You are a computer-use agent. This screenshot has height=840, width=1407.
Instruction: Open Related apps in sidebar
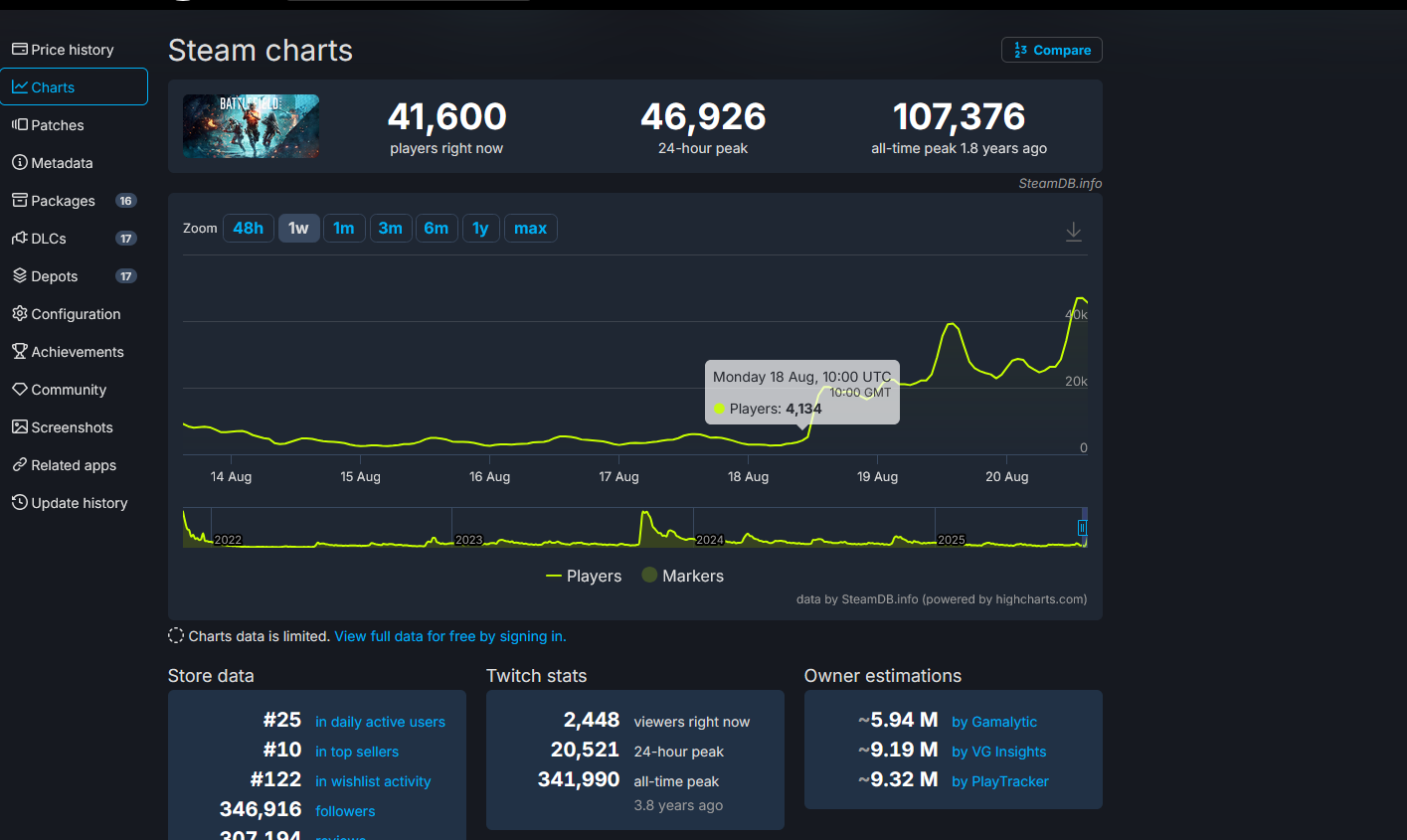(64, 465)
